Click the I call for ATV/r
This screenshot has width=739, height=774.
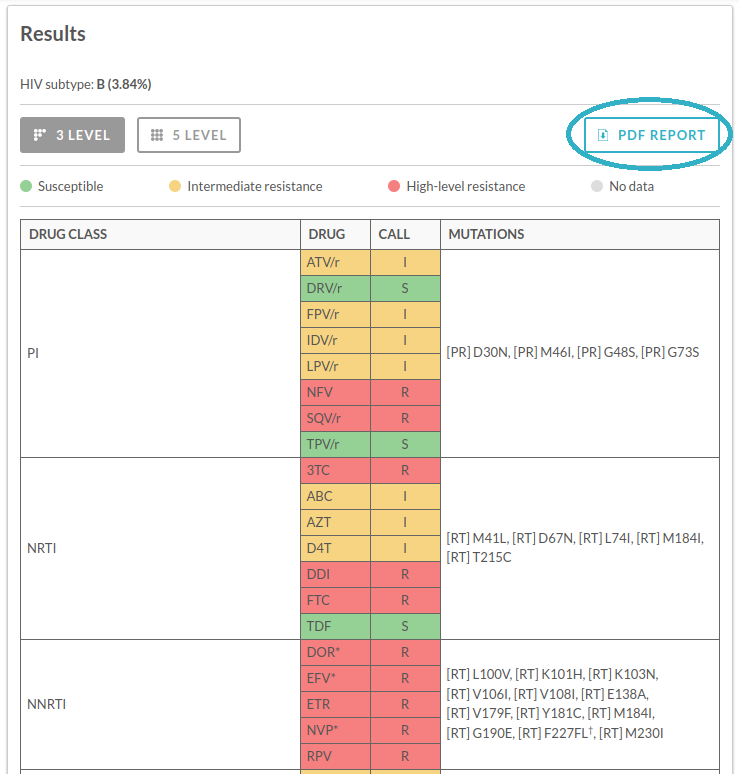pos(405,262)
